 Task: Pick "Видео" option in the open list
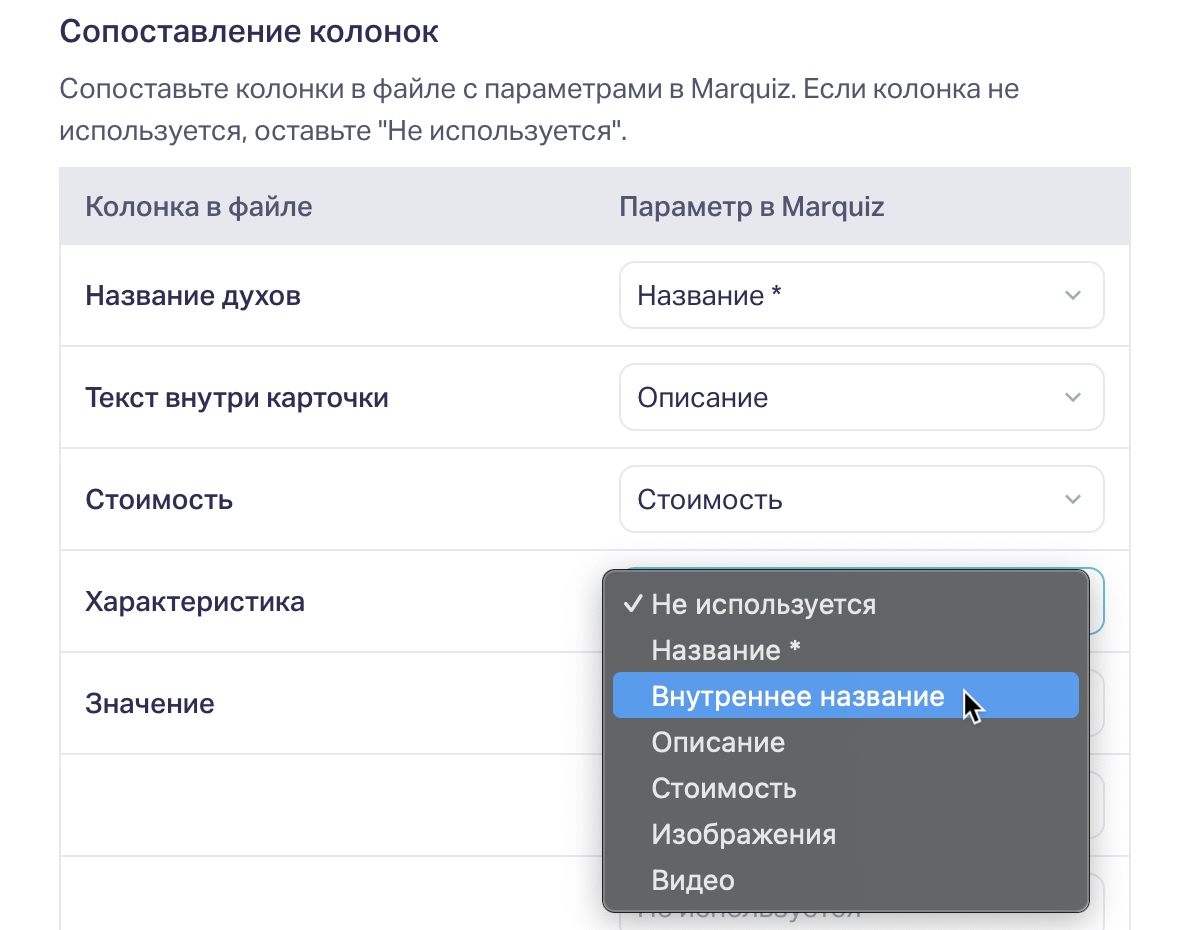(693, 880)
